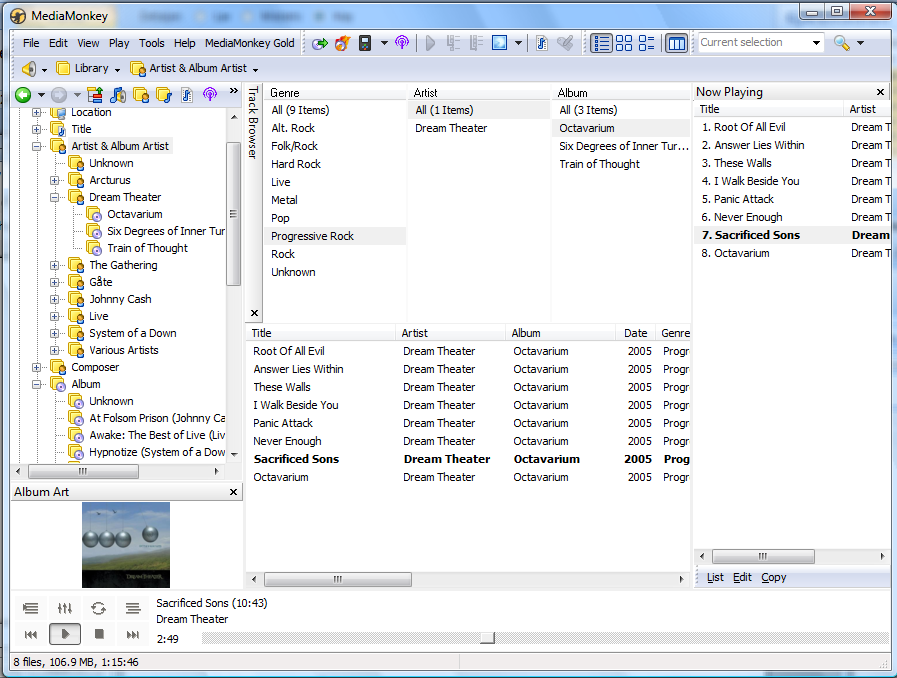The image size is (897, 678).
Task: Click the green arrow disc icon in main toolbar
Action: click(x=320, y=43)
